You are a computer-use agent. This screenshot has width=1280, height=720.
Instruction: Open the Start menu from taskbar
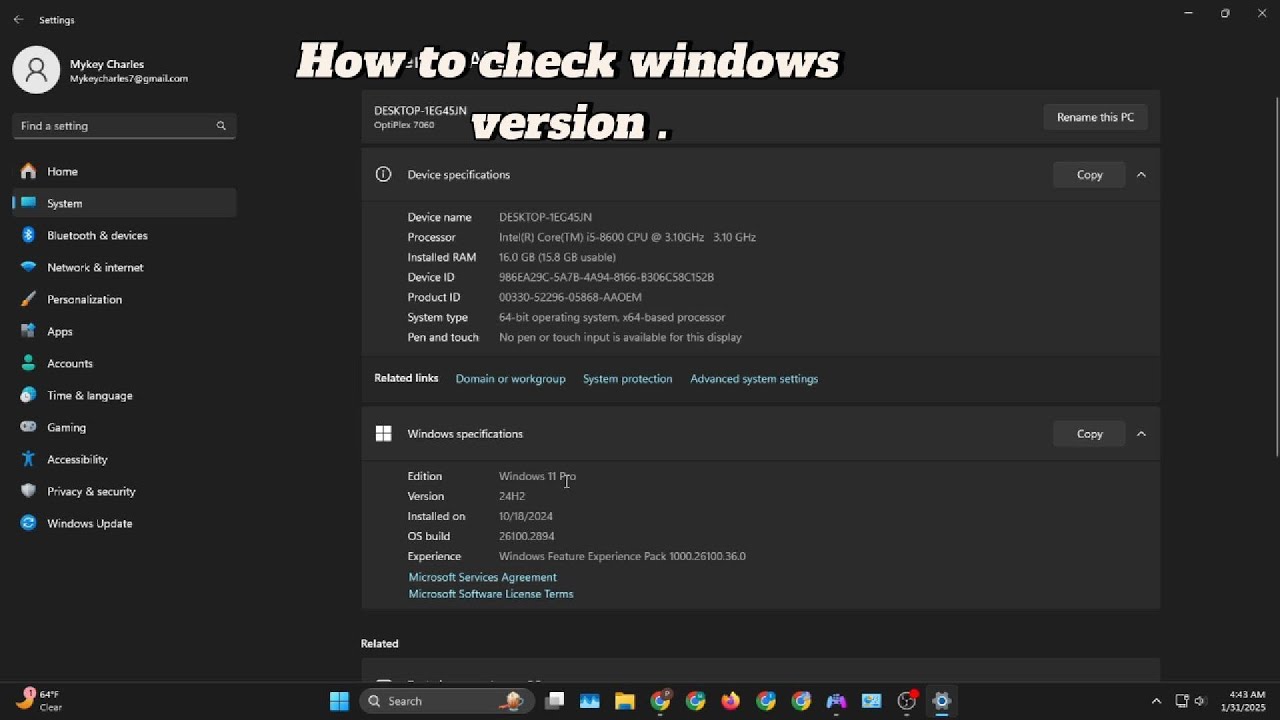point(339,701)
